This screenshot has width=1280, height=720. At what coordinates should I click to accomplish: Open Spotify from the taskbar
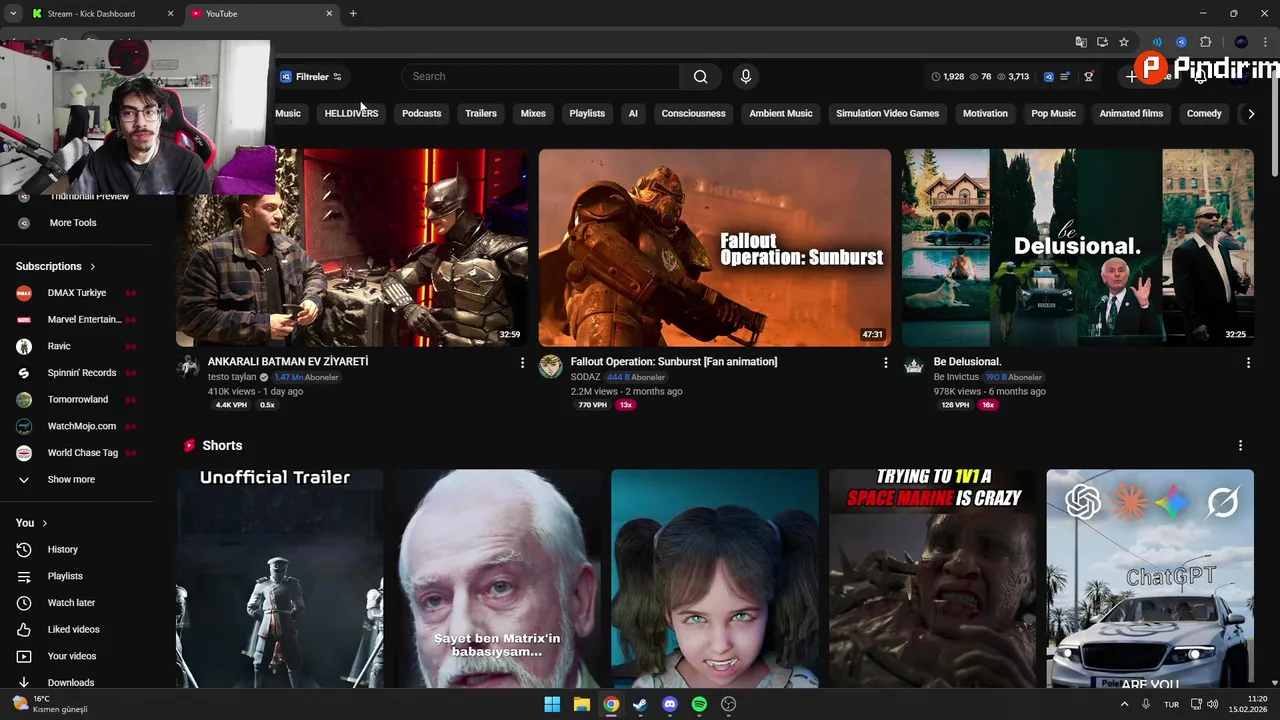pyautogui.click(x=699, y=704)
